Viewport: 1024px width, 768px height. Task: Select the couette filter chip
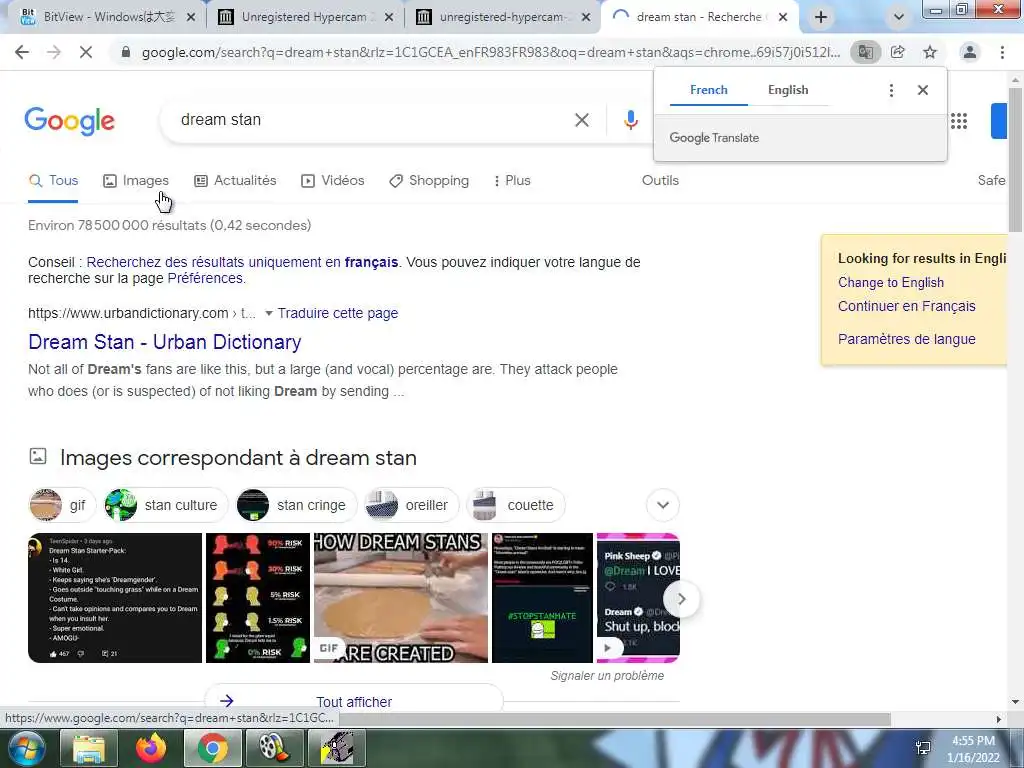[515, 505]
